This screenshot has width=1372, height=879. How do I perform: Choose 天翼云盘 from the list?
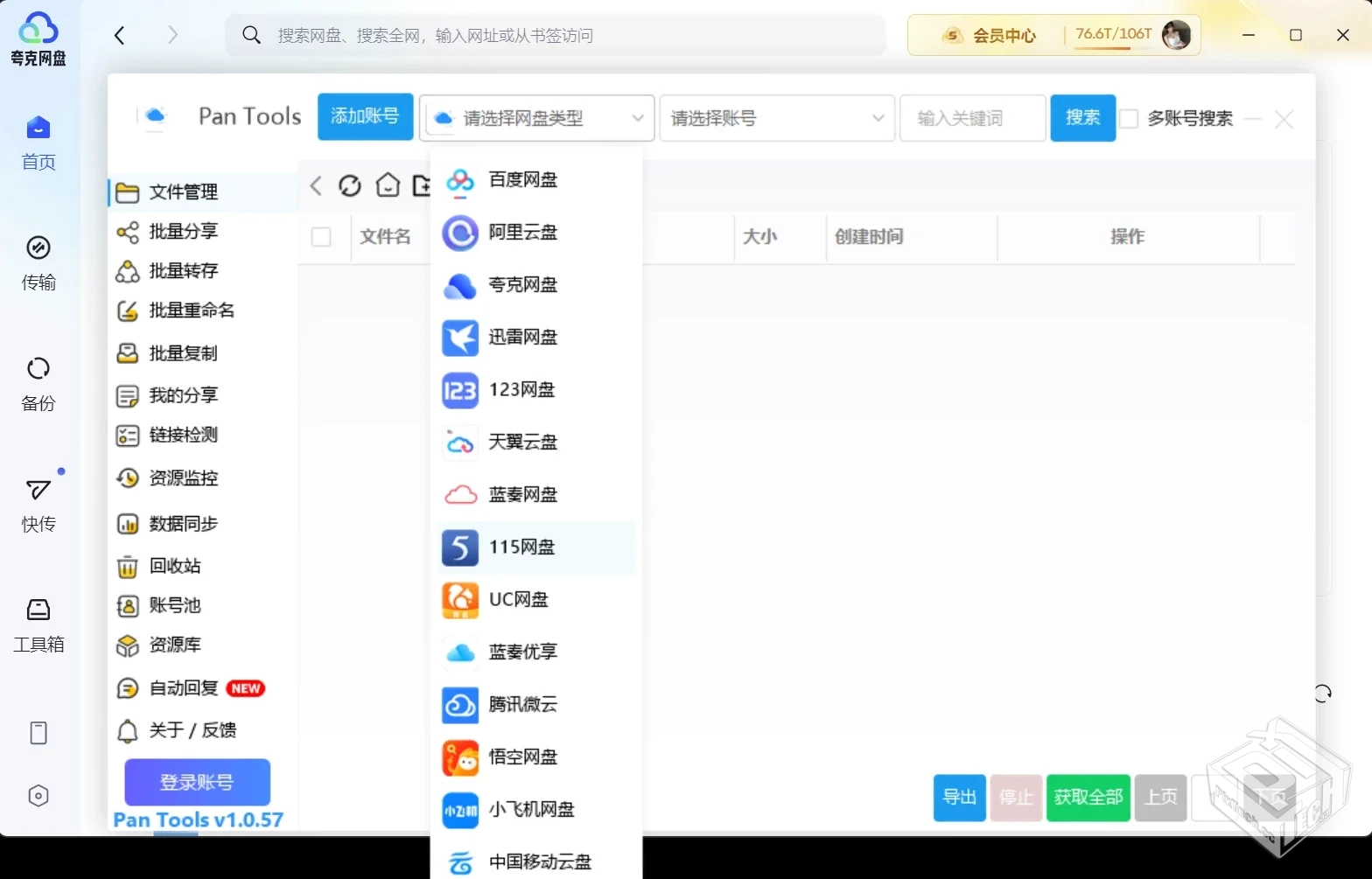[x=536, y=443]
